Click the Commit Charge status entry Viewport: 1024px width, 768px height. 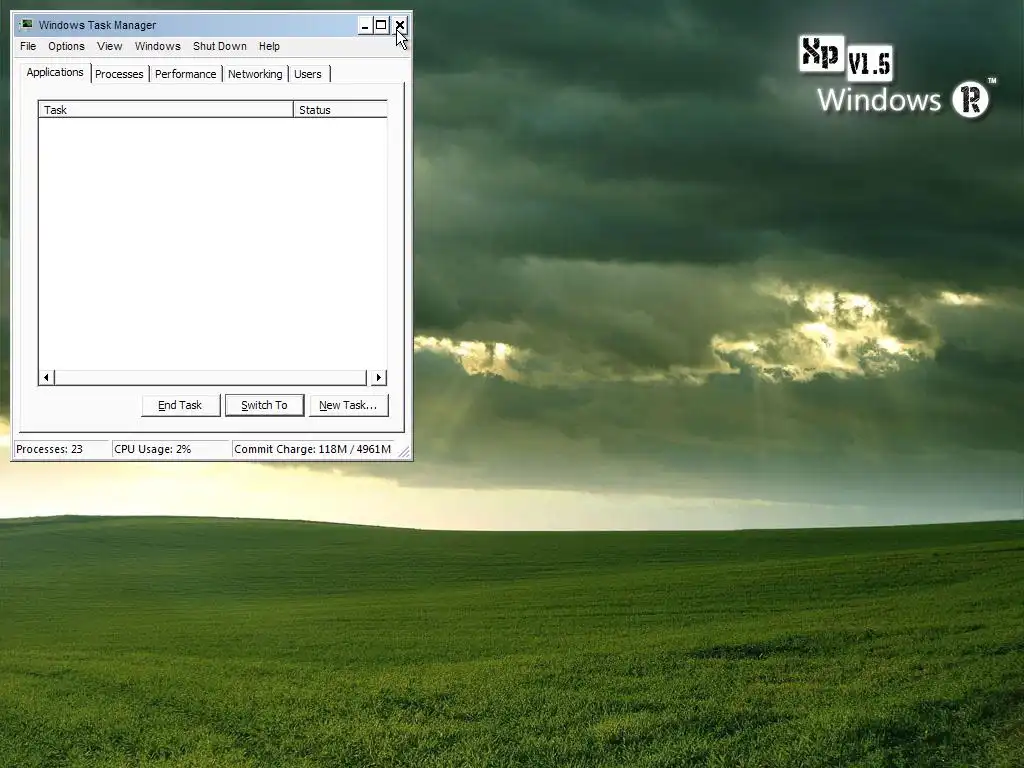click(x=313, y=449)
